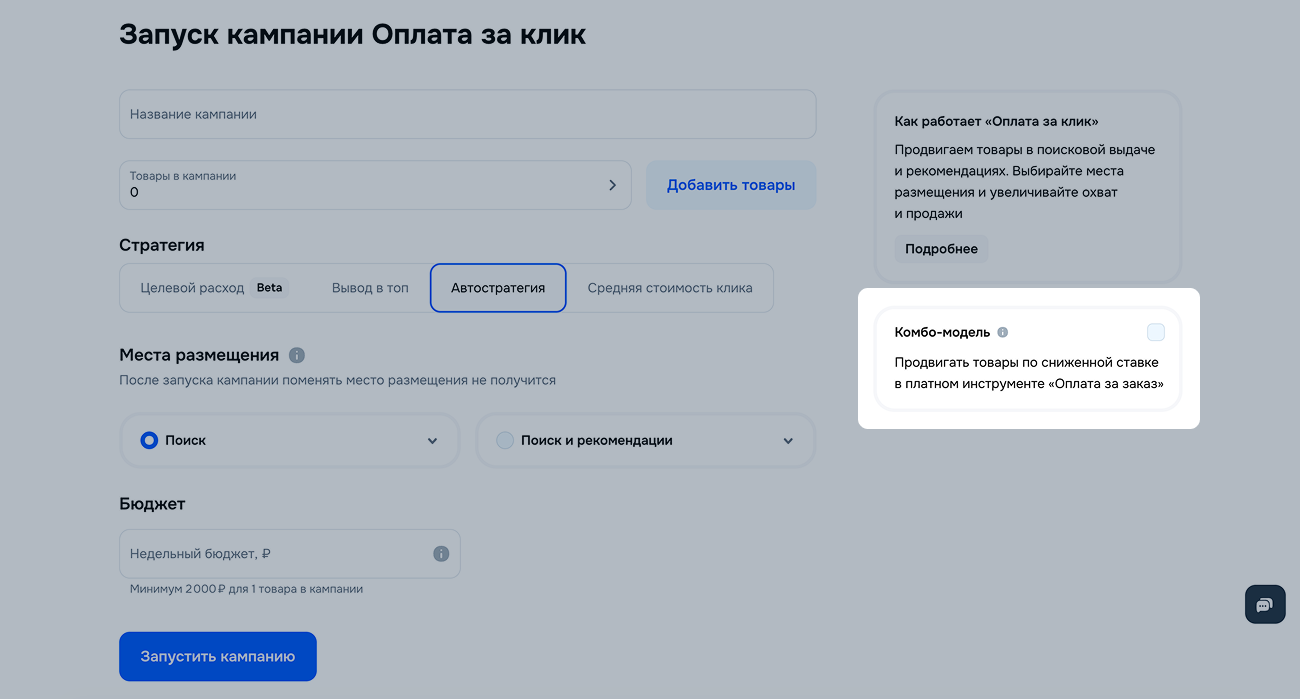Expand the Поиск placement chevron

coord(432,441)
